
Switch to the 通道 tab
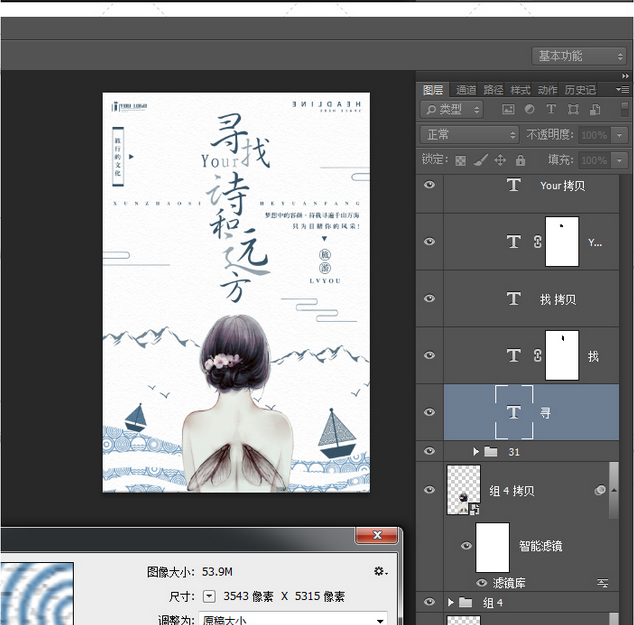click(x=466, y=90)
